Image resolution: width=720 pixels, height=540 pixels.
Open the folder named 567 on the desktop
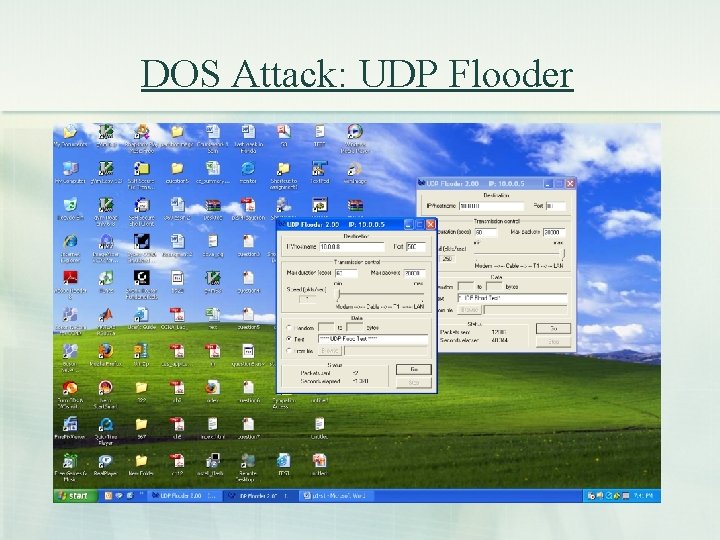coord(141,428)
